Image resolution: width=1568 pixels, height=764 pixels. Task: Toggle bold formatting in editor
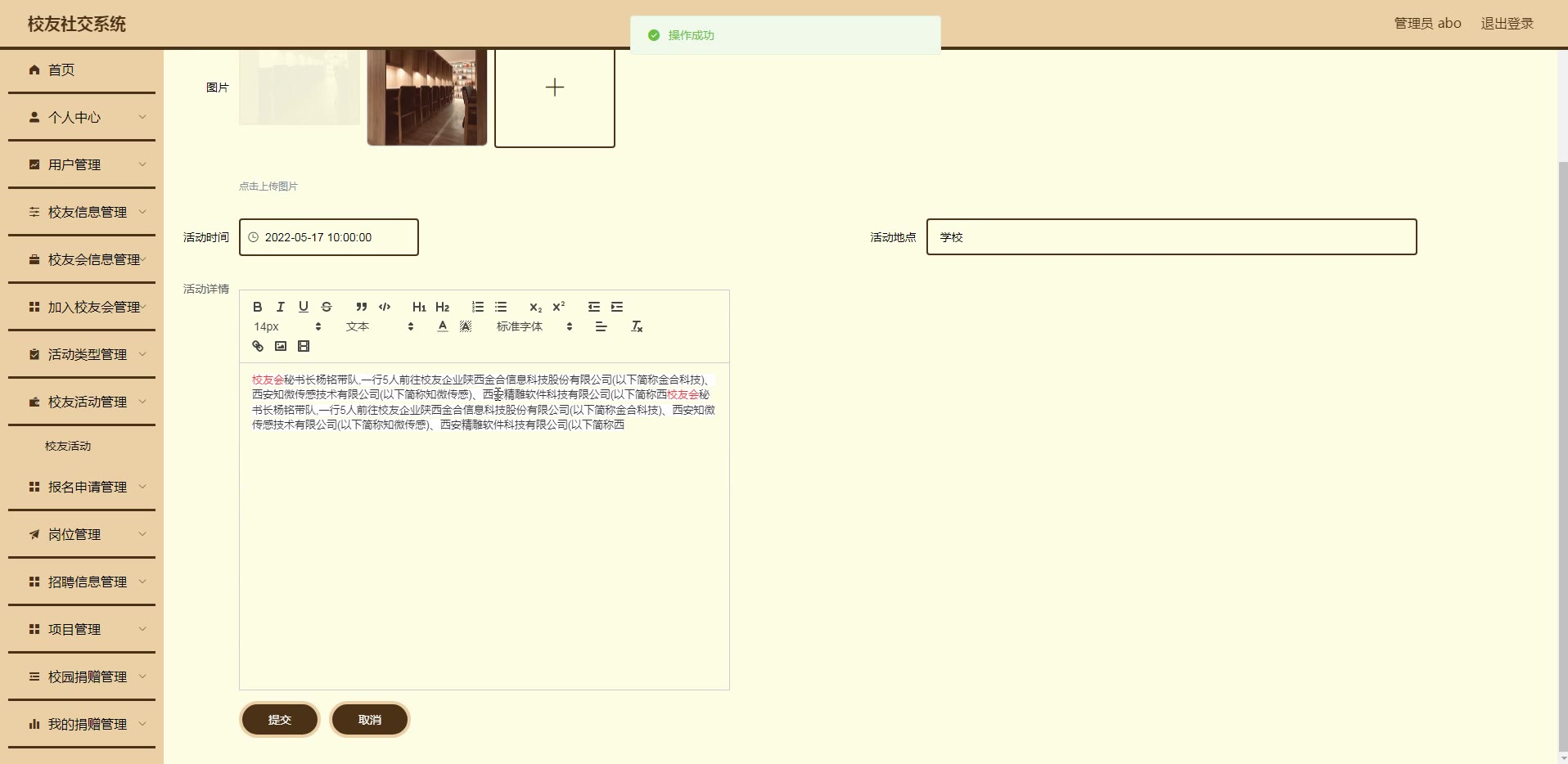258,307
